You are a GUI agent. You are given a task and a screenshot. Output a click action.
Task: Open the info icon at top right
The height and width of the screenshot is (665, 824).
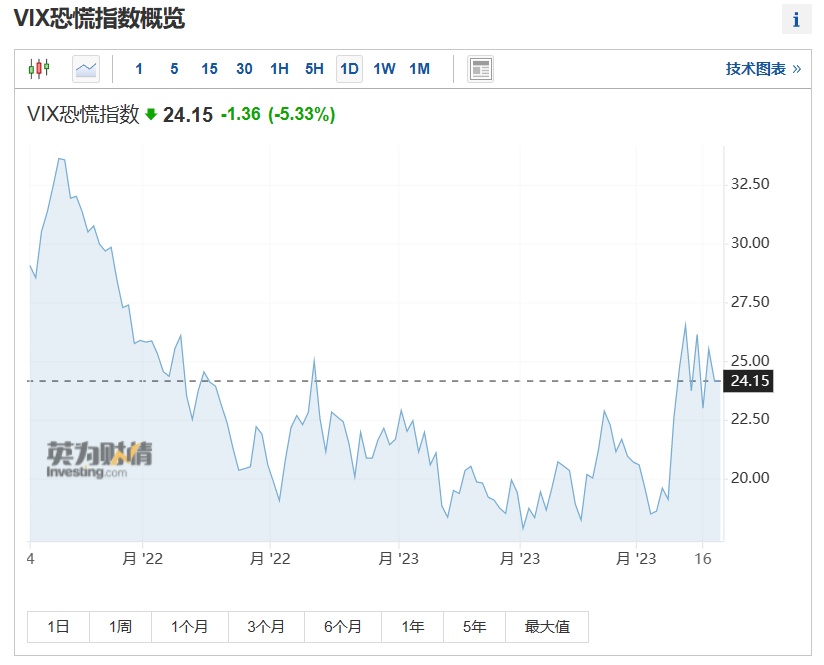pyautogui.click(x=796, y=19)
